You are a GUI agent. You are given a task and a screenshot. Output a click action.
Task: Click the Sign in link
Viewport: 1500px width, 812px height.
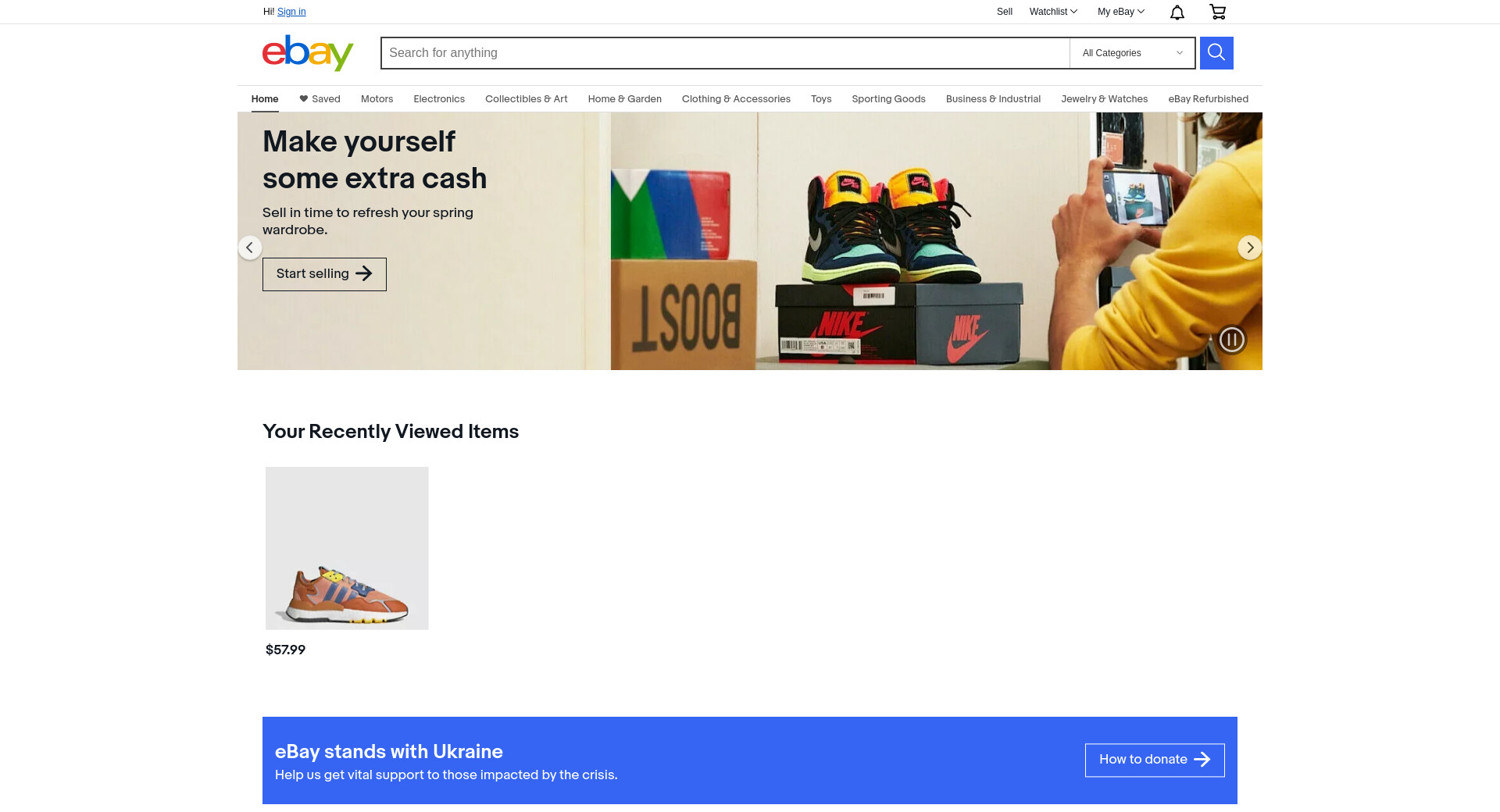[291, 12]
